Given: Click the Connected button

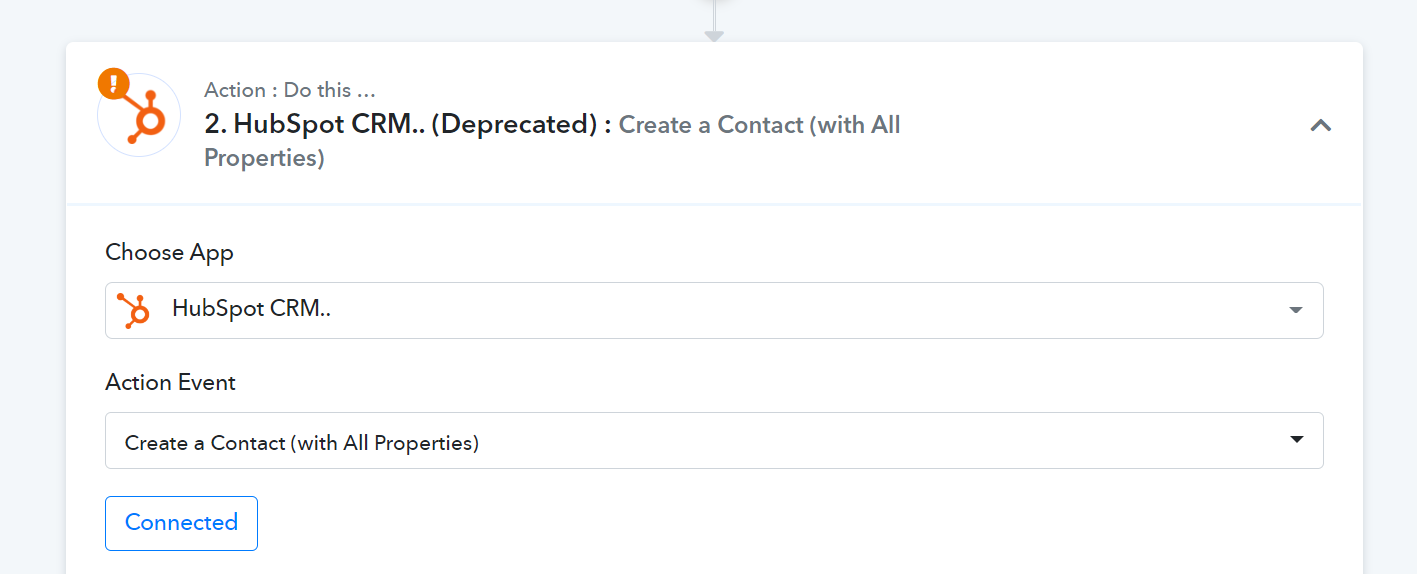Looking at the screenshot, I should pos(181,523).
